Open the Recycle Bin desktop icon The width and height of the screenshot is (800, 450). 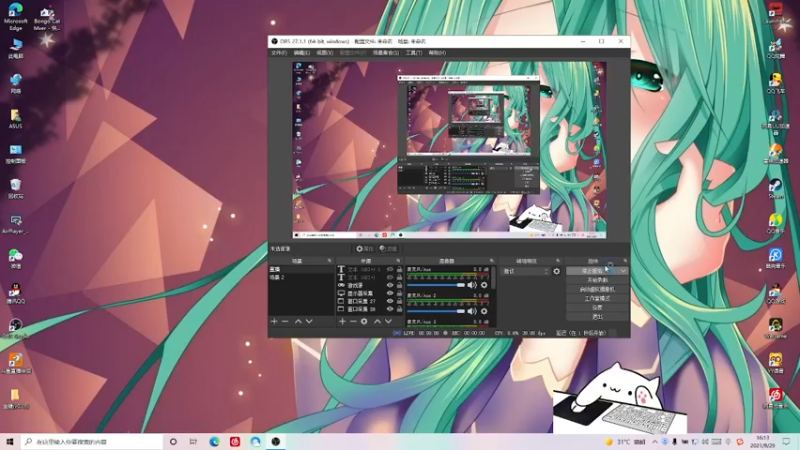click(x=15, y=188)
